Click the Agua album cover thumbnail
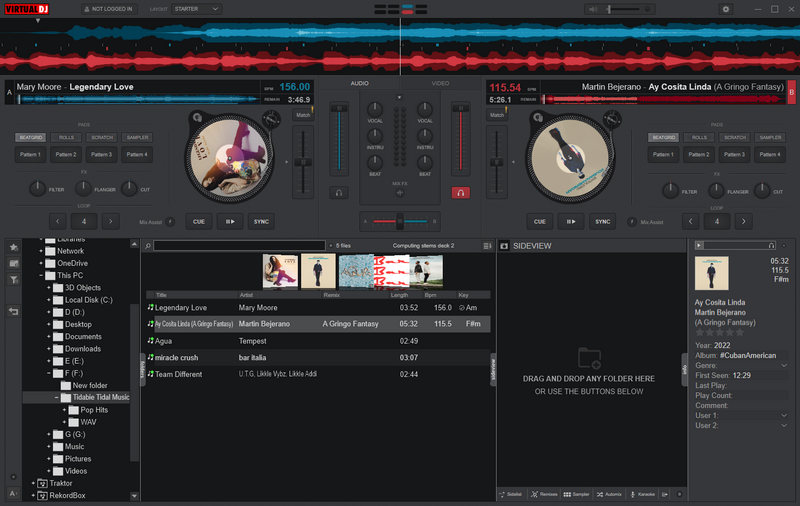800x506 pixels. [356, 271]
